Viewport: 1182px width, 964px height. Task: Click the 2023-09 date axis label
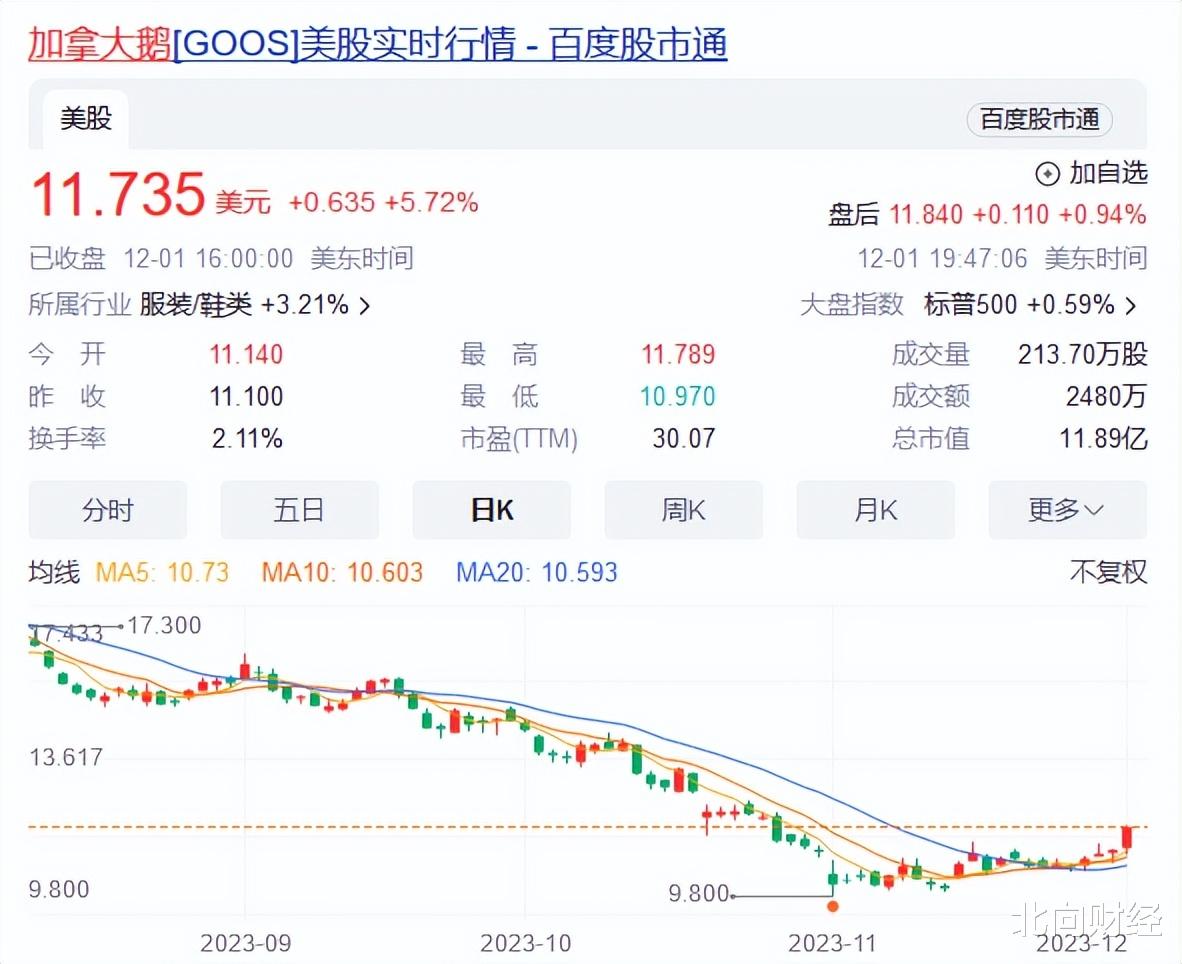tap(246, 943)
